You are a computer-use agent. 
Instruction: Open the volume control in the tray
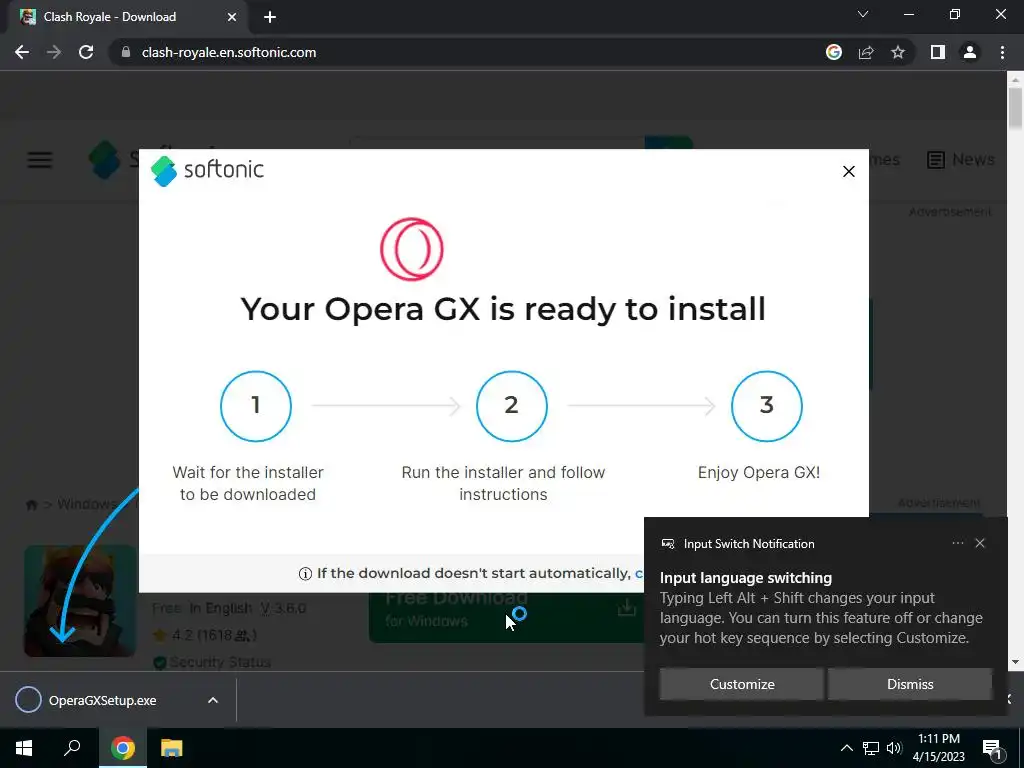tap(895, 748)
